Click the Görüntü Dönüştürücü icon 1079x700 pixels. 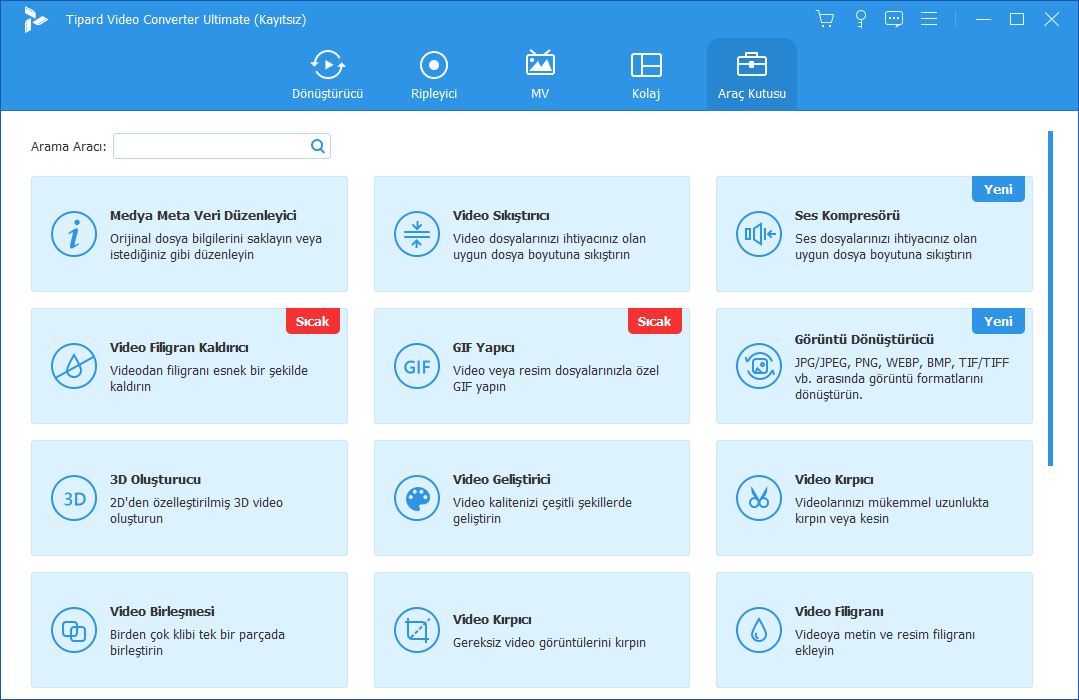[x=758, y=366]
